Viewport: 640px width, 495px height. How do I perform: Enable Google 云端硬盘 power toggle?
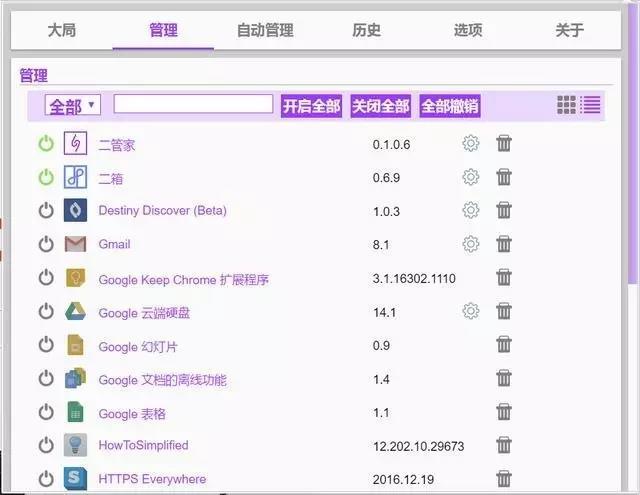point(46,311)
